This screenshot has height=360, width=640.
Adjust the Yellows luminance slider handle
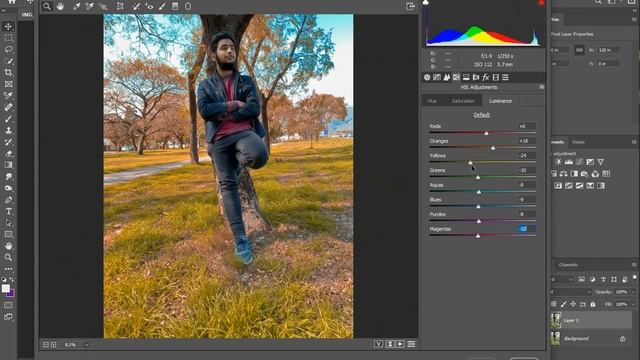point(470,162)
